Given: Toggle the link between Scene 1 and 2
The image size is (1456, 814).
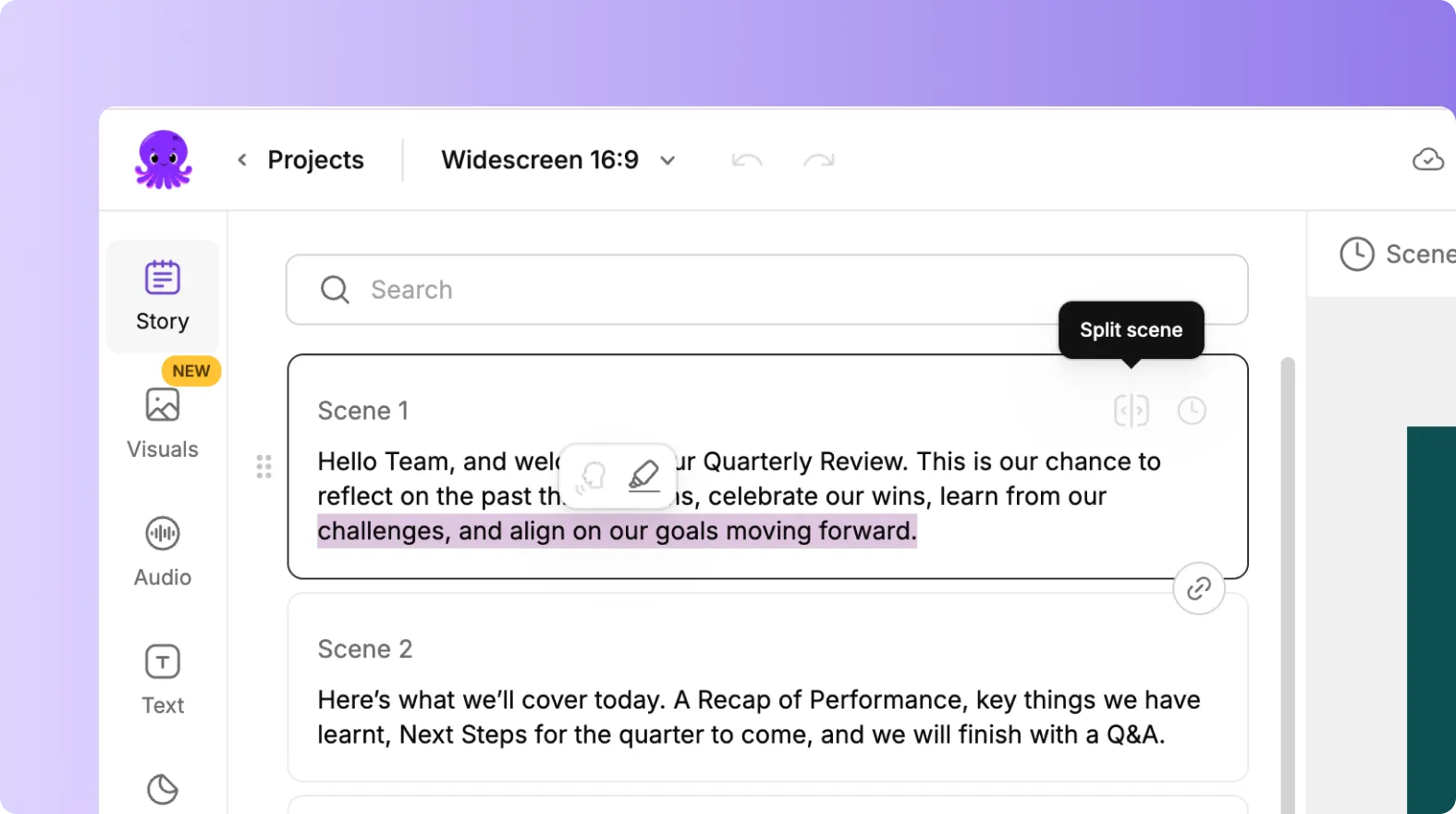Looking at the screenshot, I should pos(1198,588).
